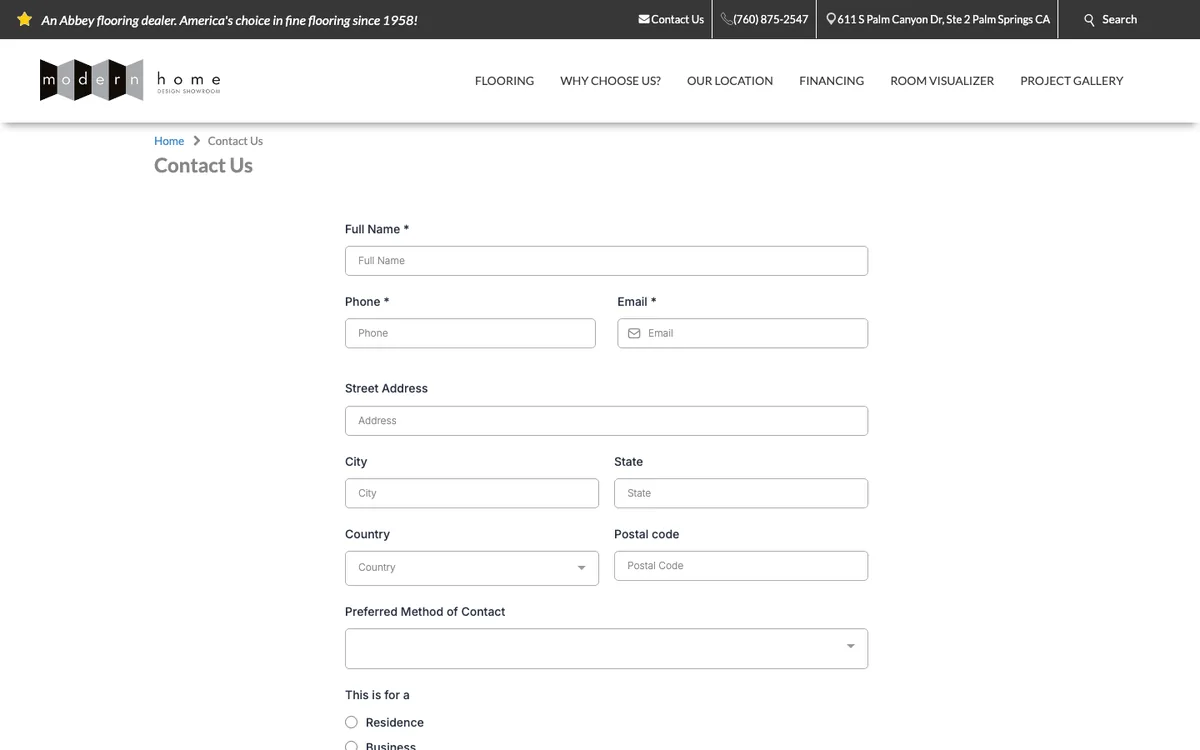Image resolution: width=1200 pixels, height=750 pixels.
Task: Click the magnifying glass search icon
Action: pos(1090,20)
